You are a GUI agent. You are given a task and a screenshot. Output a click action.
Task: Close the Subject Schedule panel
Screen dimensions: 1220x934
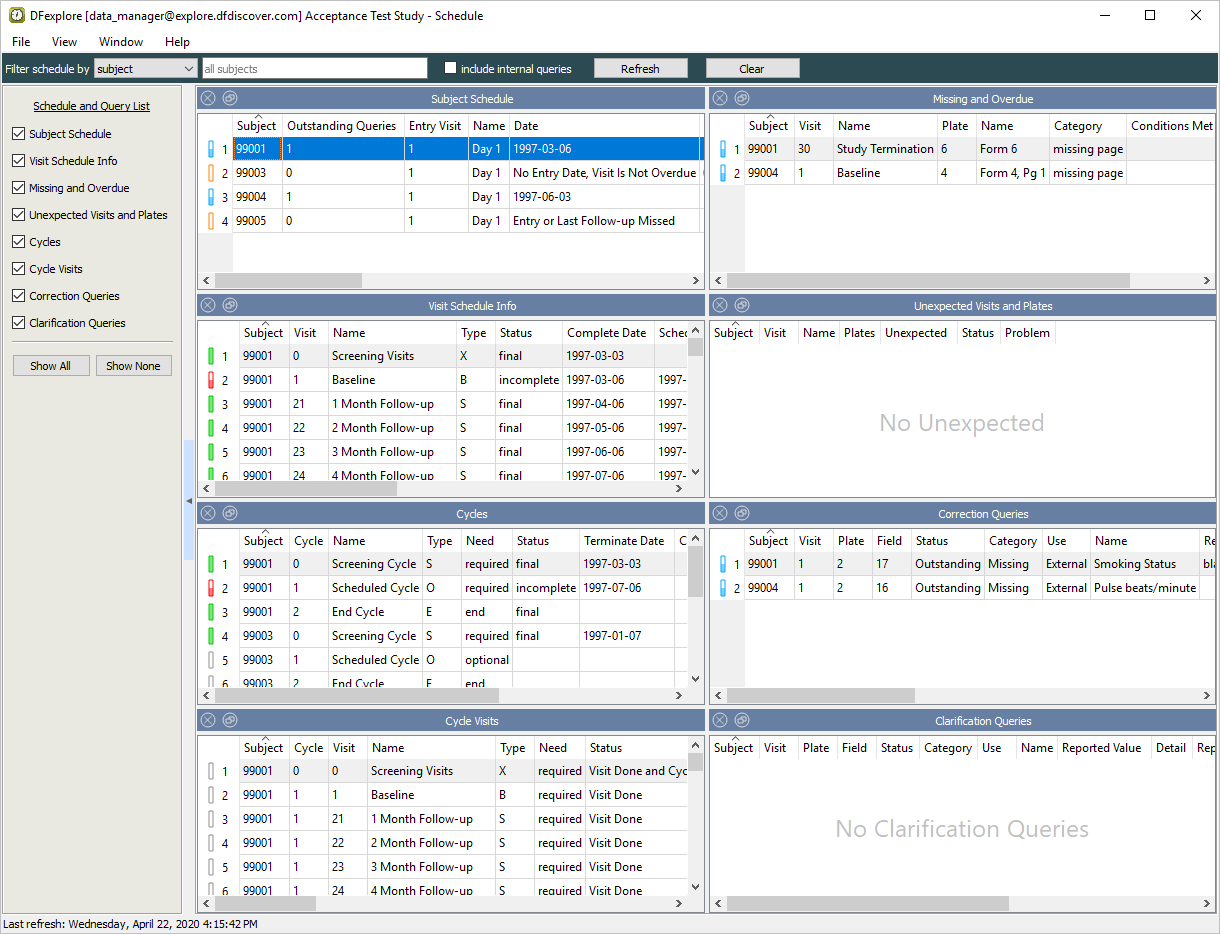207,98
